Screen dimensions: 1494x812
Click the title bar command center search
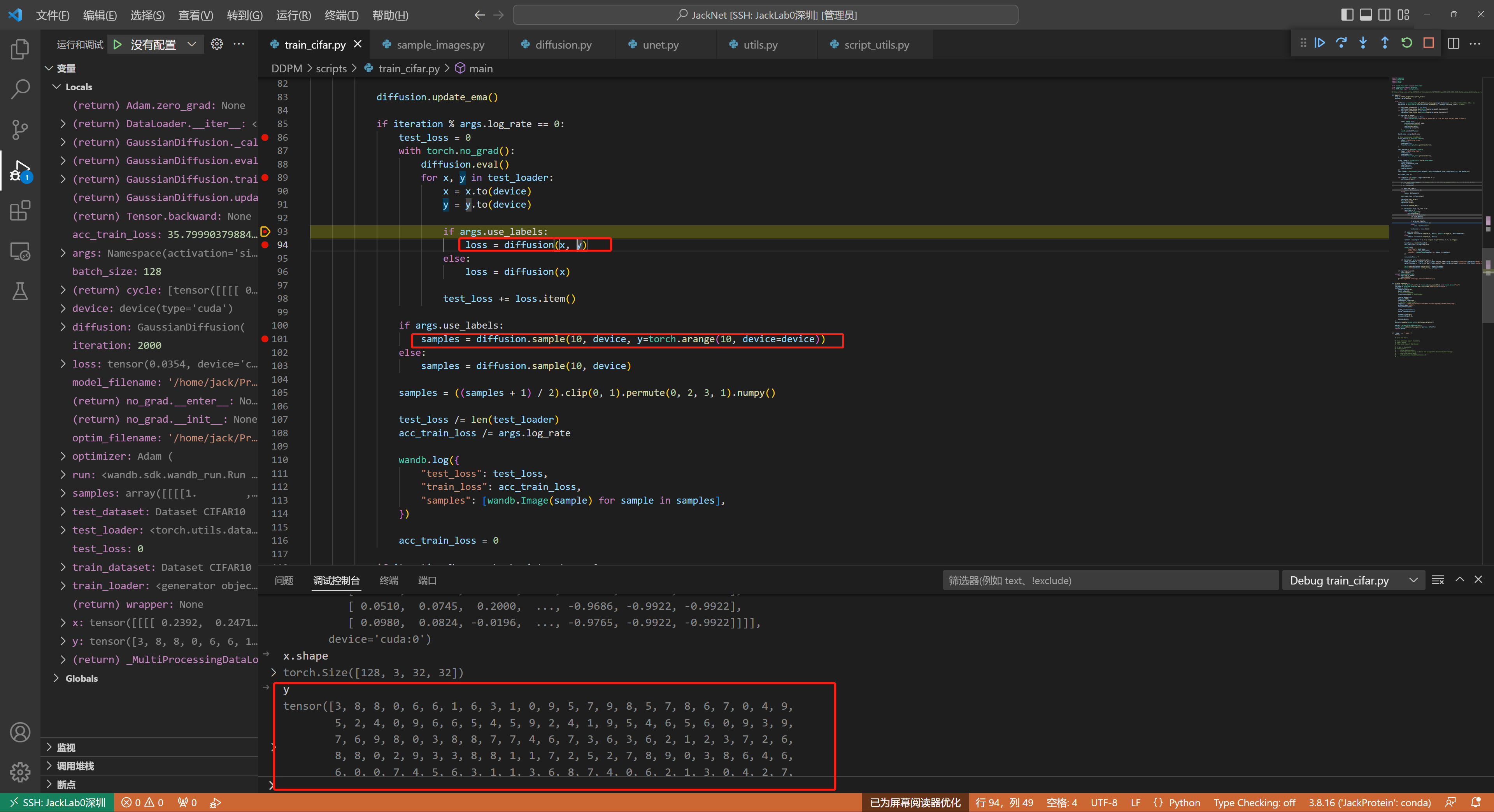pyautogui.click(x=765, y=15)
